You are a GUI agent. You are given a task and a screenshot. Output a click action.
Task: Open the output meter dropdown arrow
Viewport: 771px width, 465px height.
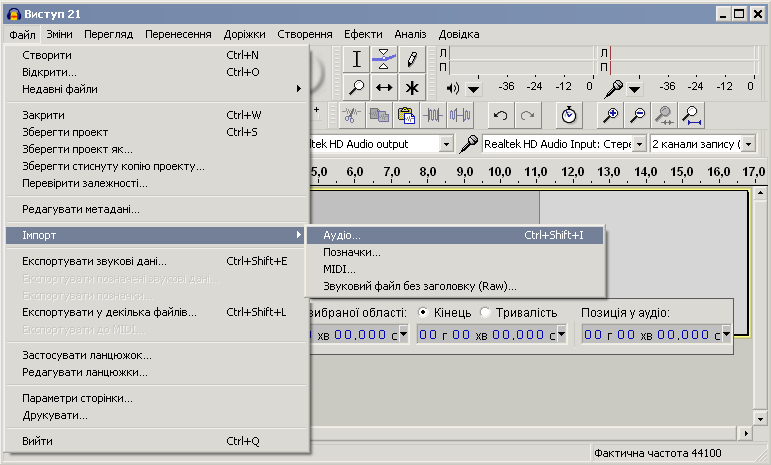point(473,89)
